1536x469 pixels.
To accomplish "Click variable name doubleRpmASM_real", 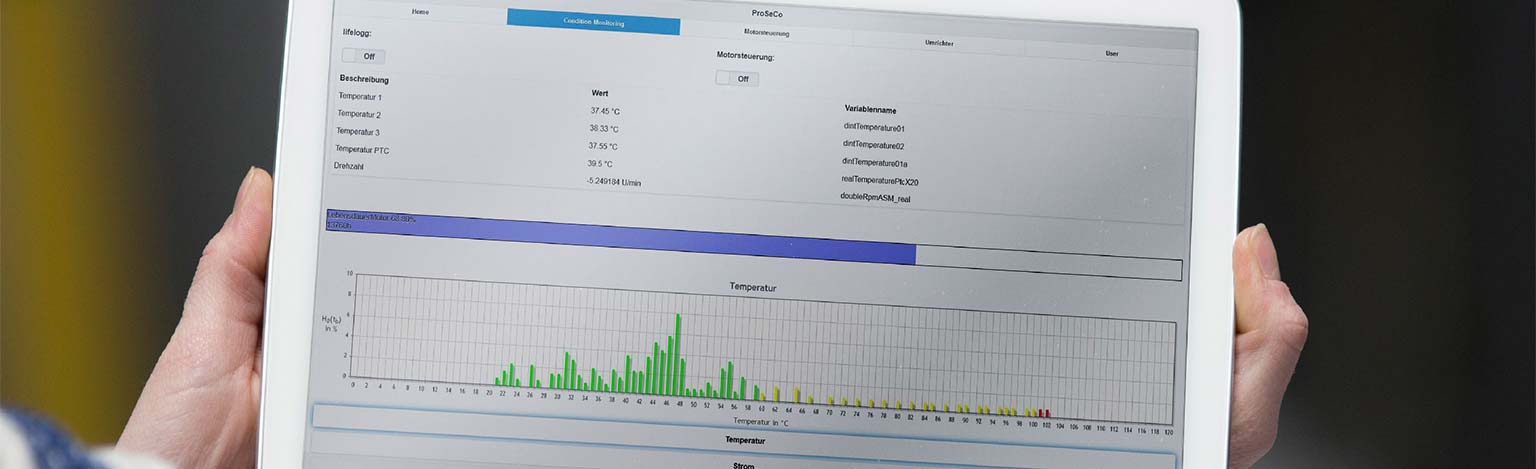I will pos(875,198).
